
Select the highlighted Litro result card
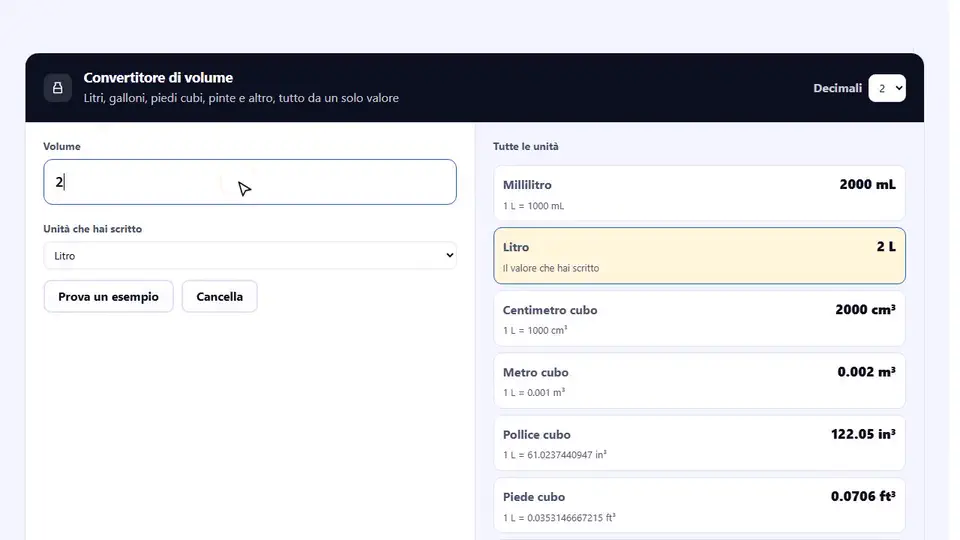(699, 256)
